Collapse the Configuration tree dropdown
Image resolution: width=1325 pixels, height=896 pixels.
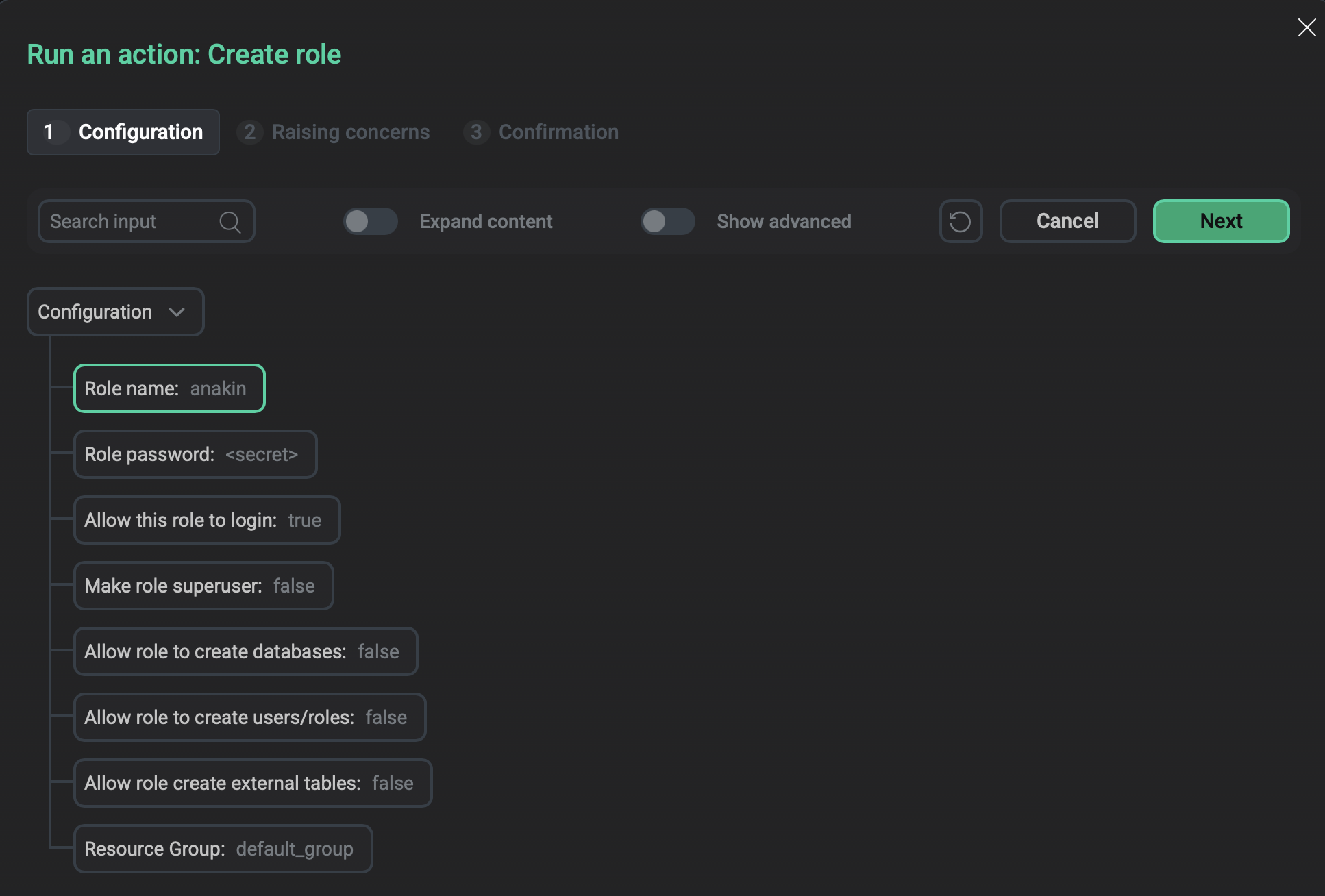[115, 312]
